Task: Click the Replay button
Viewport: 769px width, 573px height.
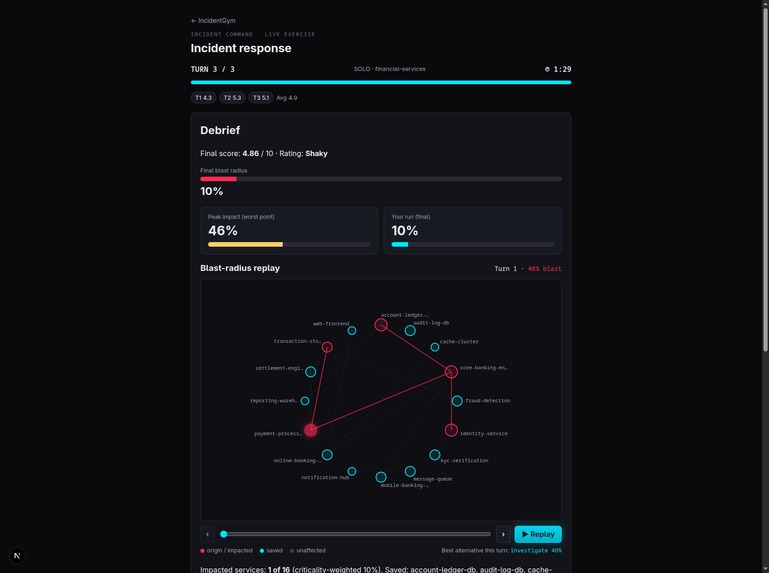Action: coord(538,534)
